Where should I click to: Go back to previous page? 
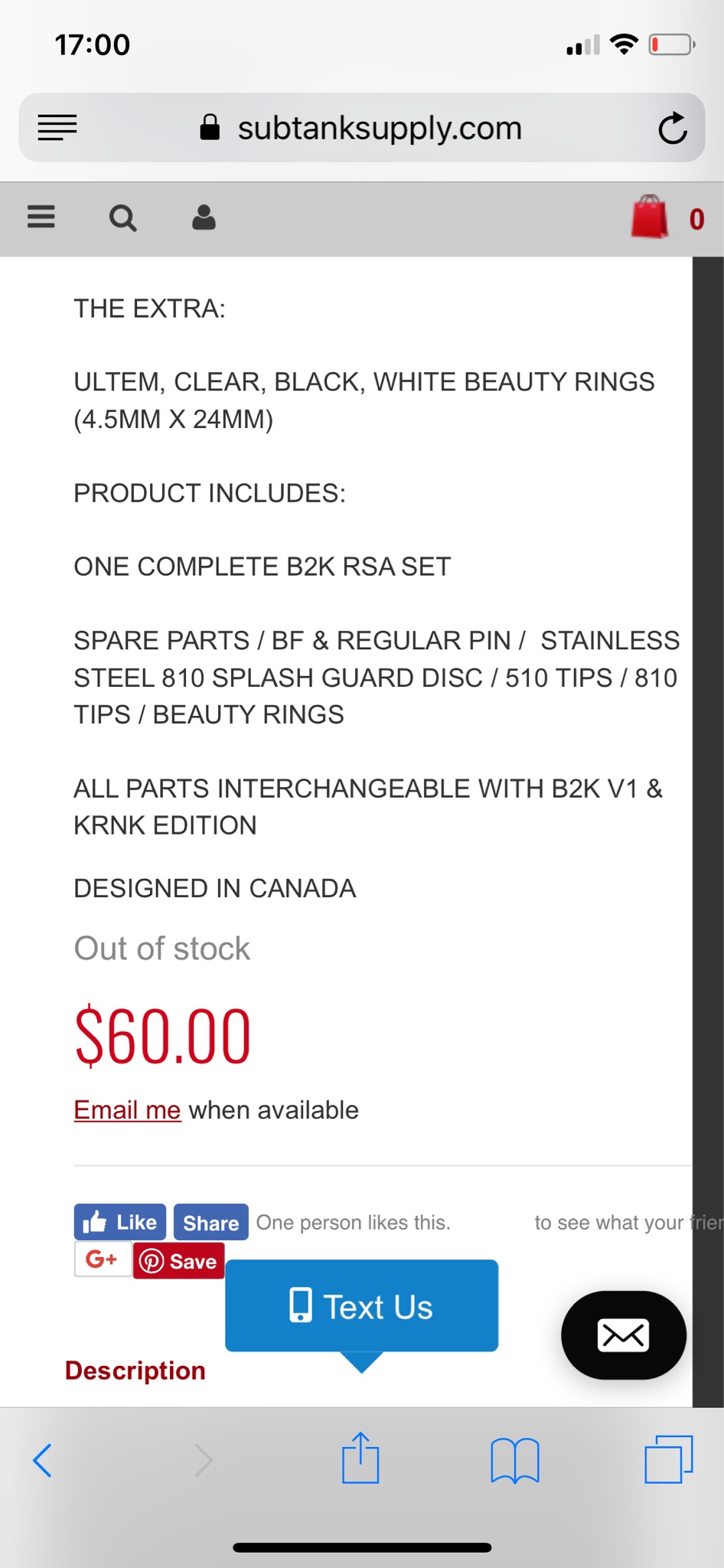pyautogui.click(x=43, y=1460)
